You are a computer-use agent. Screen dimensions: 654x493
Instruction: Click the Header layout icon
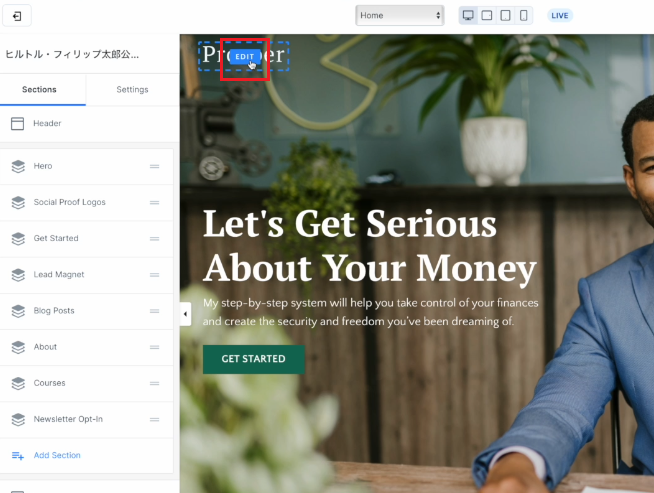17,123
